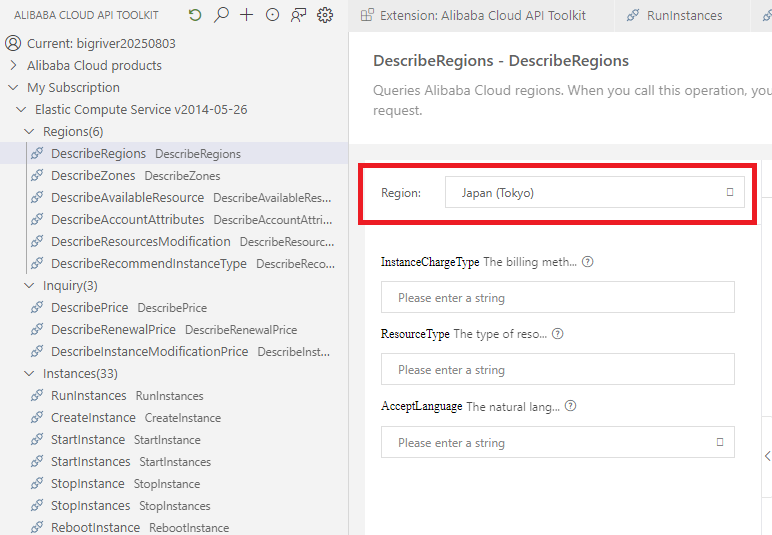Image resolution: width=772 pixels, height=535 pixels.
Task: Open the search API magnifier icon
Action: (221, 15)
